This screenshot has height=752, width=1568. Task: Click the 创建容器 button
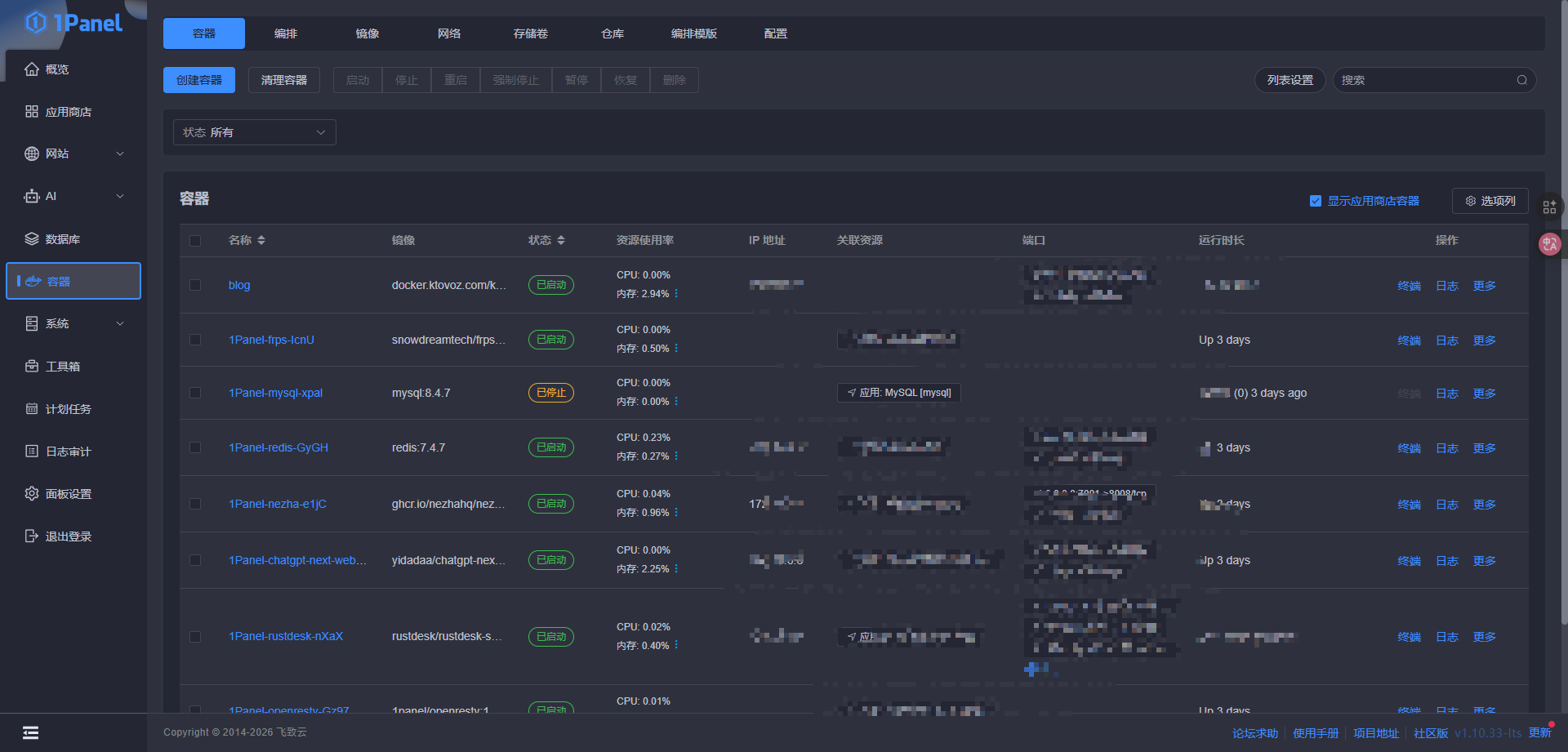tap(199, 80)
